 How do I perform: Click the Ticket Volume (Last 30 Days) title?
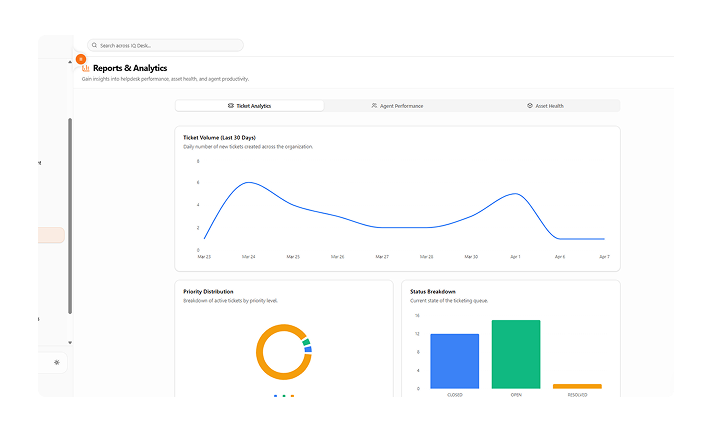(219, 138)
